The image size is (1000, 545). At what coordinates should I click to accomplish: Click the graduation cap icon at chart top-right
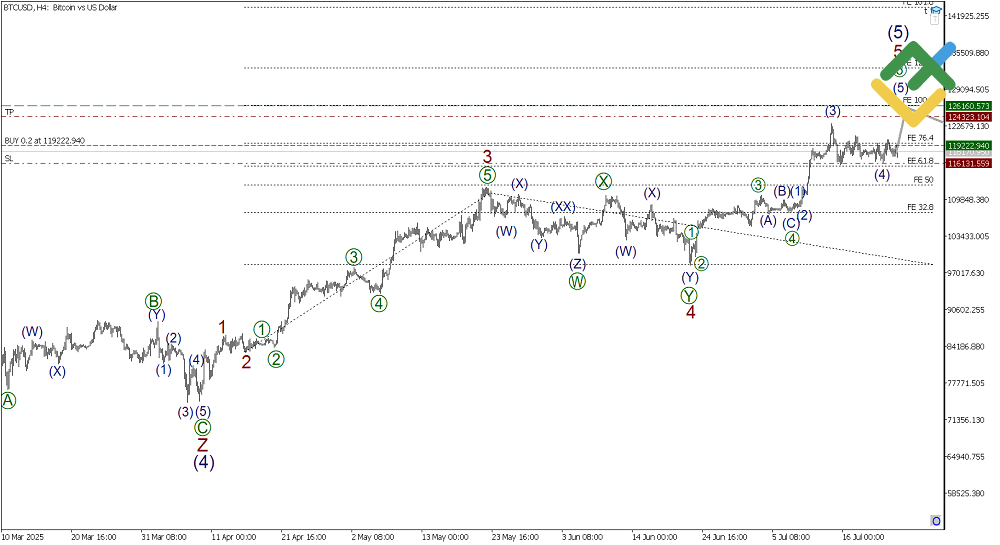(x=937, y=11)
